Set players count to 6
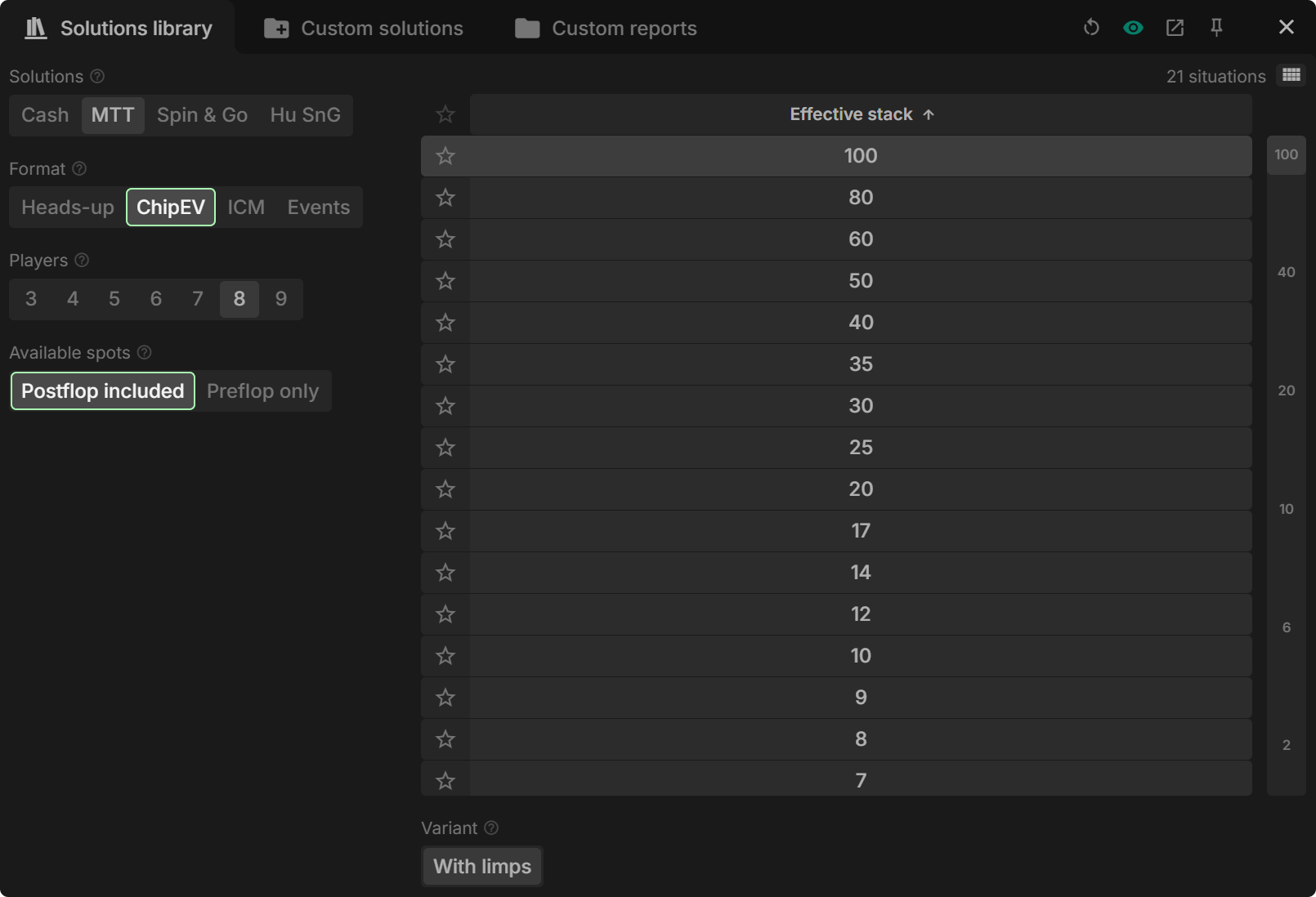Screen dimensions: 1316x897 coord(155,299)
